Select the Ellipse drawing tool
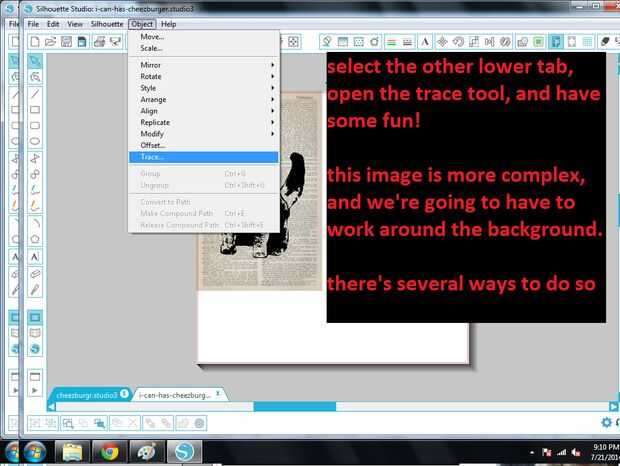The width and height of the screenshot is (620, 466). pyautogui.click(x=35, y=141)
